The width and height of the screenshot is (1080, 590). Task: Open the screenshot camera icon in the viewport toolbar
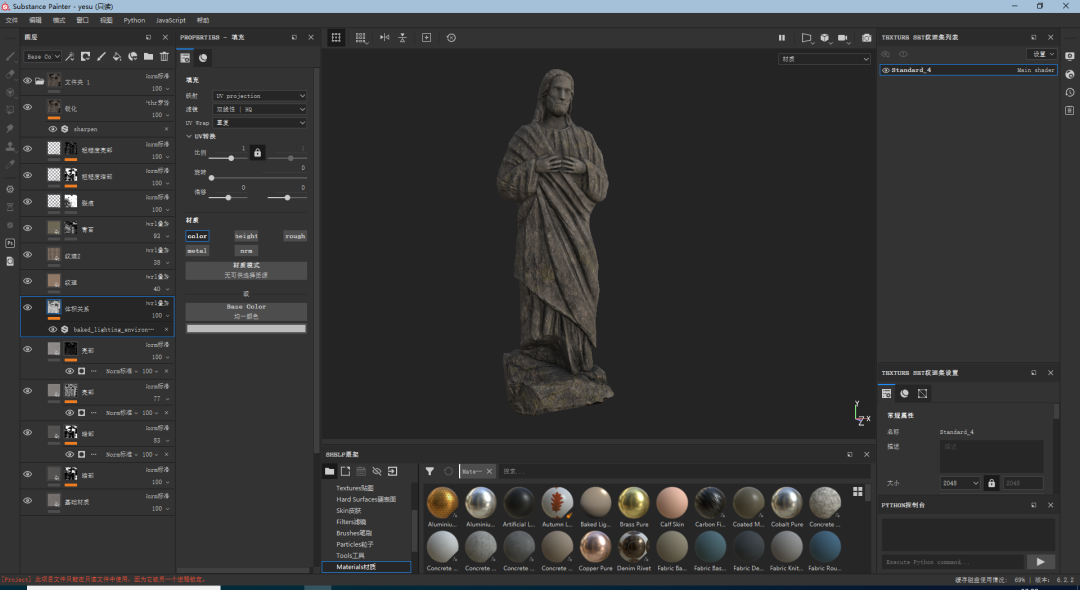[866, 38]
